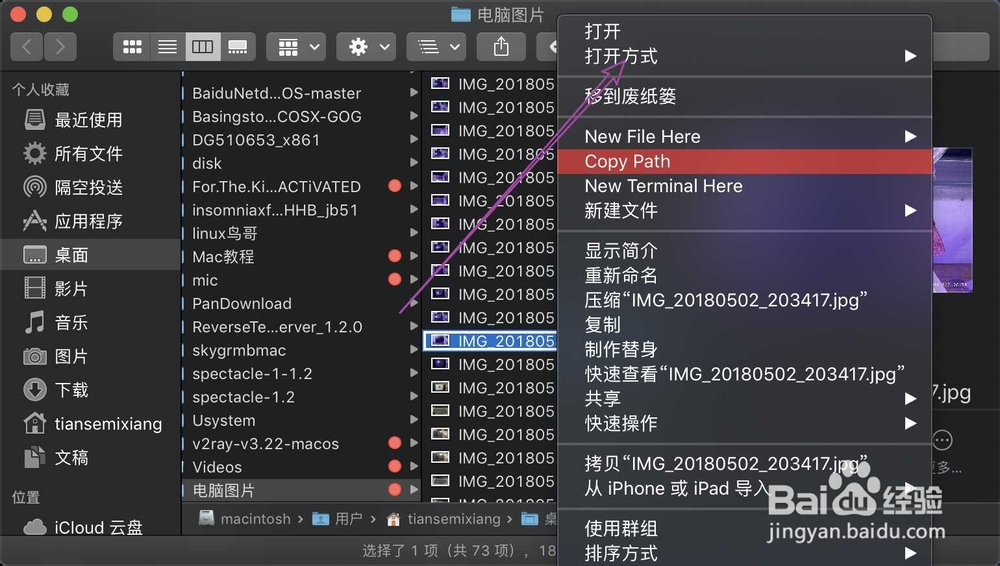Open the gear action menu

[367, 47]
